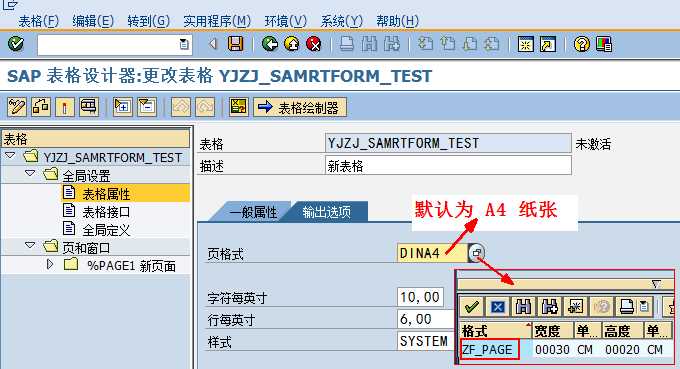The image size is (680, 369).
Task: Collapse the command field using left triangle
Action: (212, 44)
